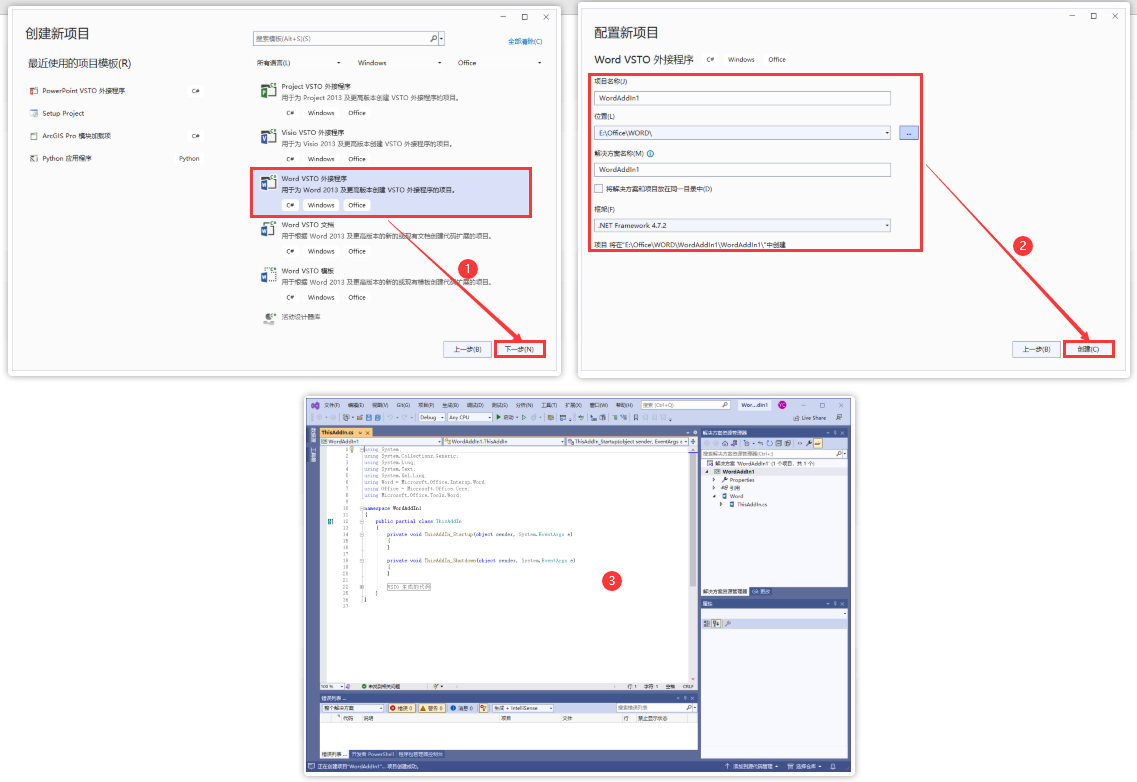The image size is (1137, 782).
Task: Click the Word VSTO 文档 template icon
Action: coord(268,229)
